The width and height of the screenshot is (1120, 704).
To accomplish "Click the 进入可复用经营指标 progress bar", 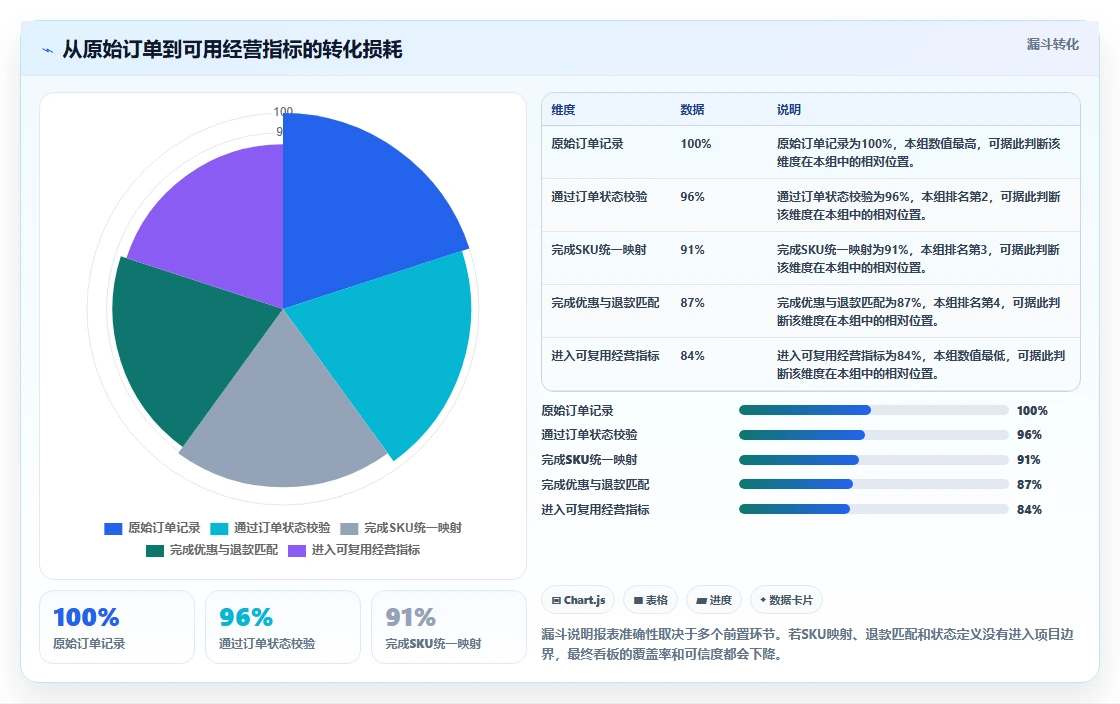I will coord(874,509).
